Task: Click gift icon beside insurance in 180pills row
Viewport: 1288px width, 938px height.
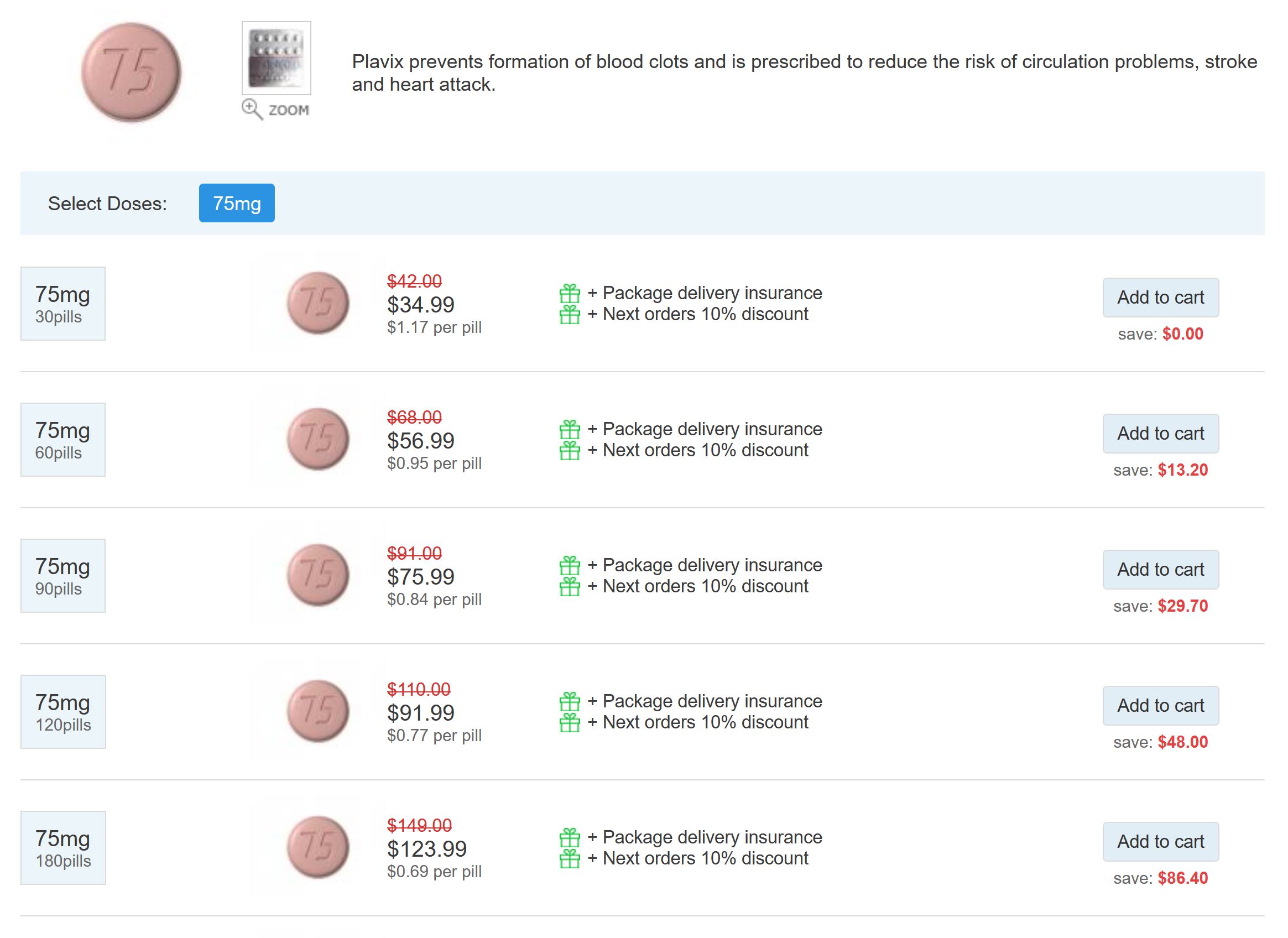Action: point(570,837)
